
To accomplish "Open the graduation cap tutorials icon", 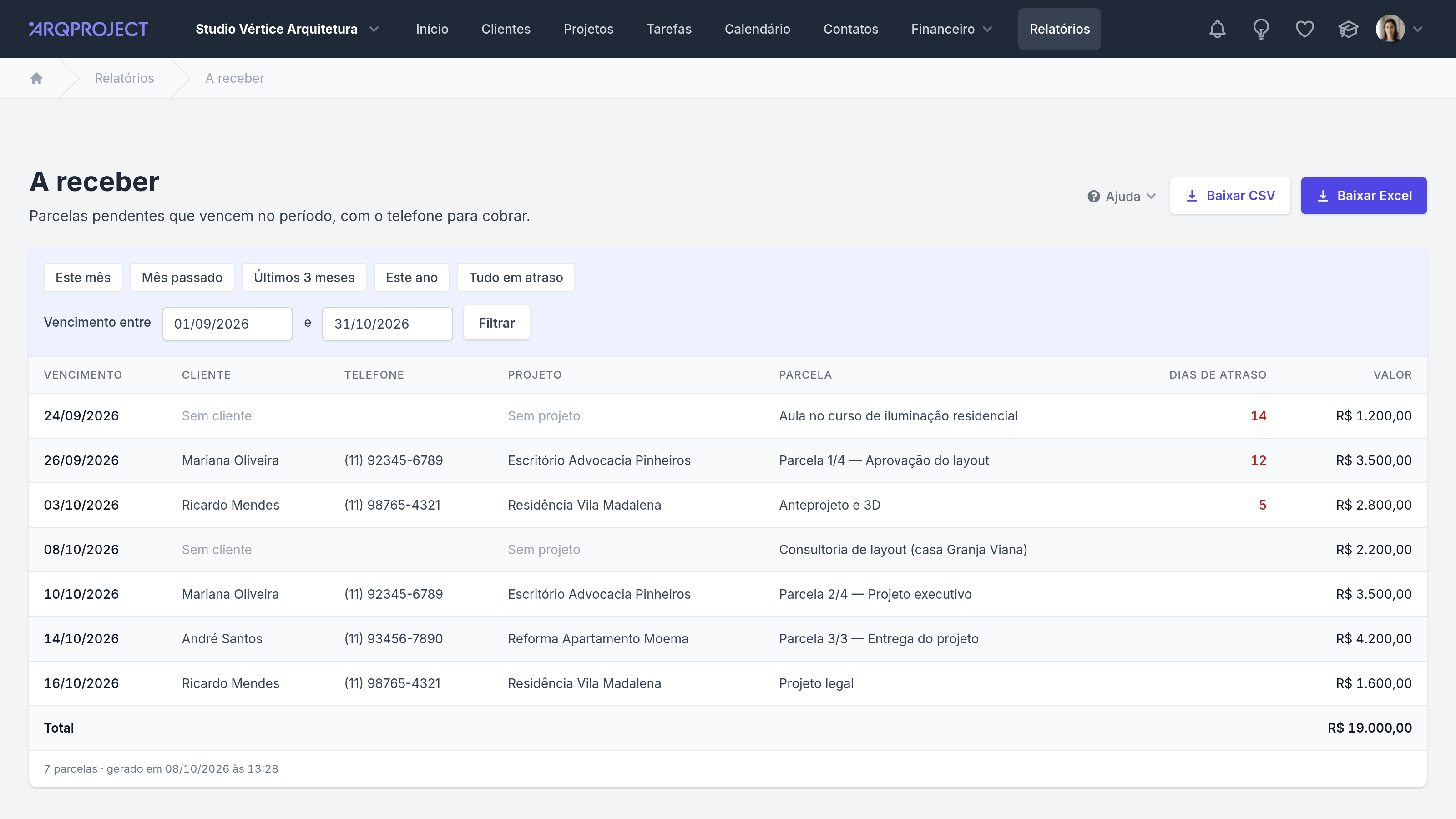I will [x=1348, y=29].
